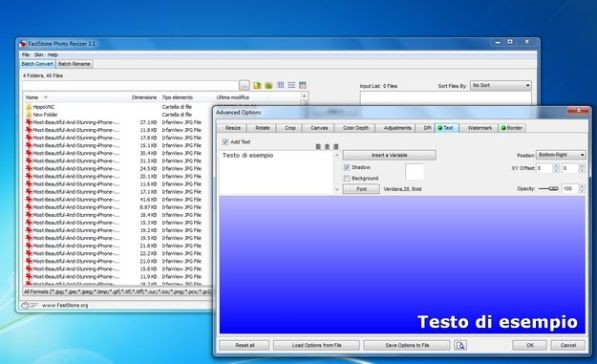Screen dimensions: 597x364
Task: Click the browse folder "..." button
Action: (244, 85)
